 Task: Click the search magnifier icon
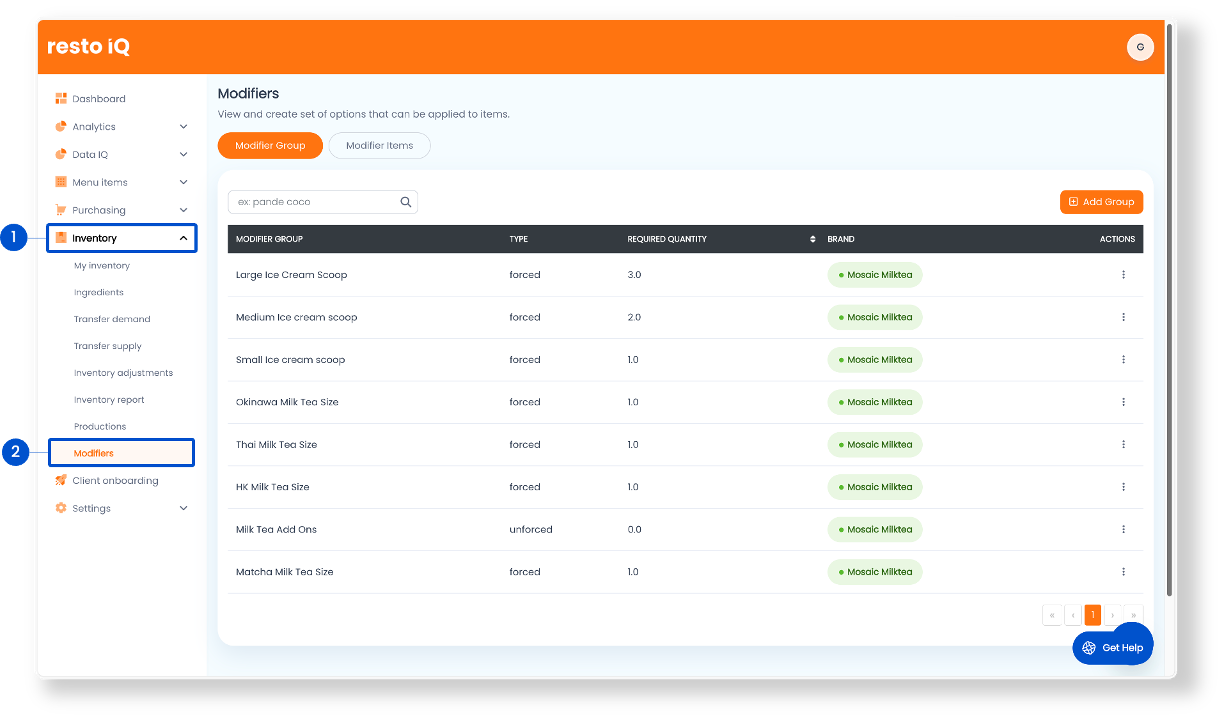406,202
